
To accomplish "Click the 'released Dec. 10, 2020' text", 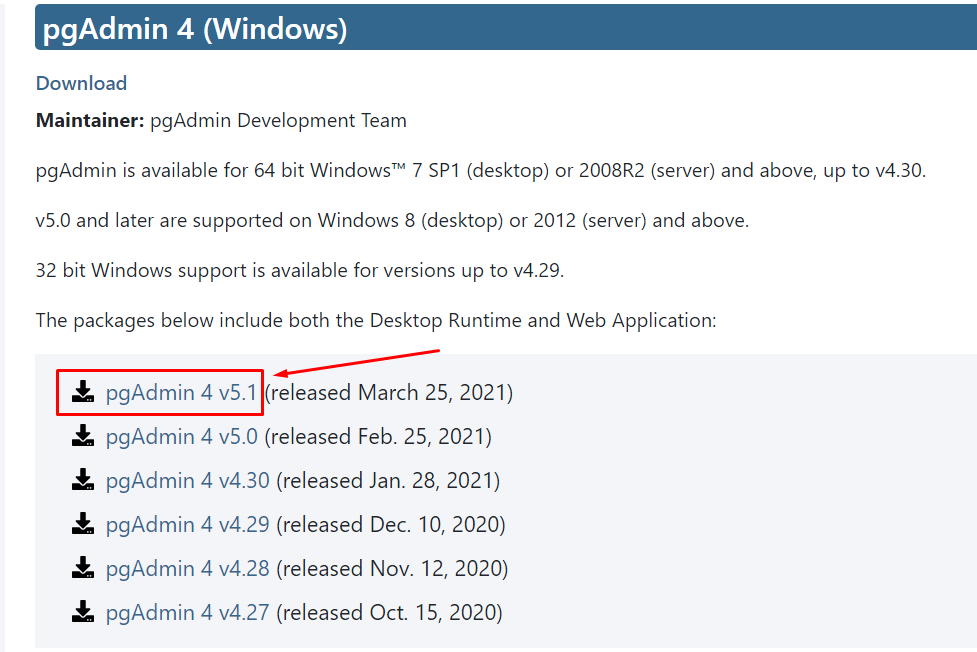I will (x=391, y=525).
